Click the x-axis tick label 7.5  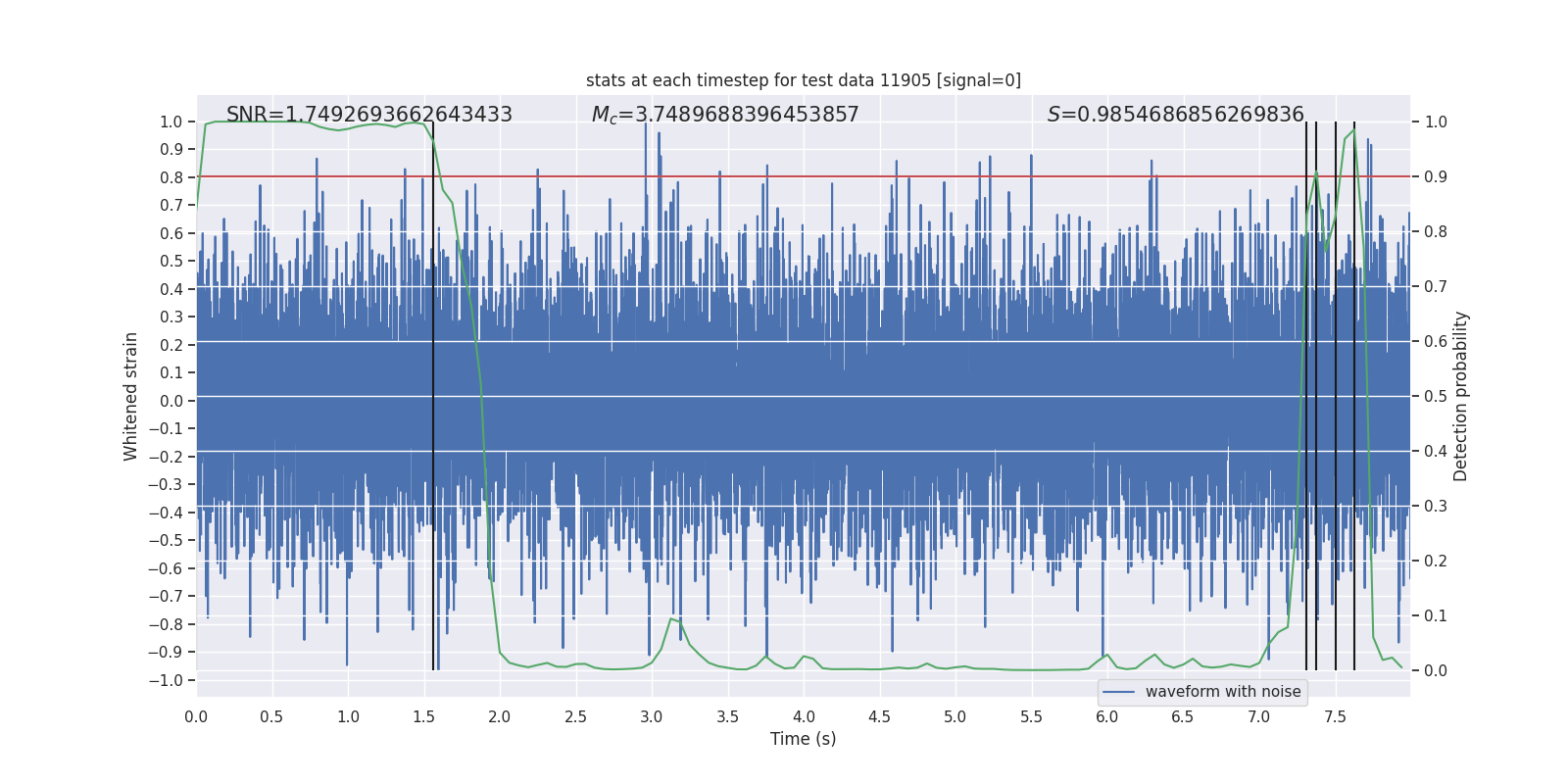(x=1335, y=716)
